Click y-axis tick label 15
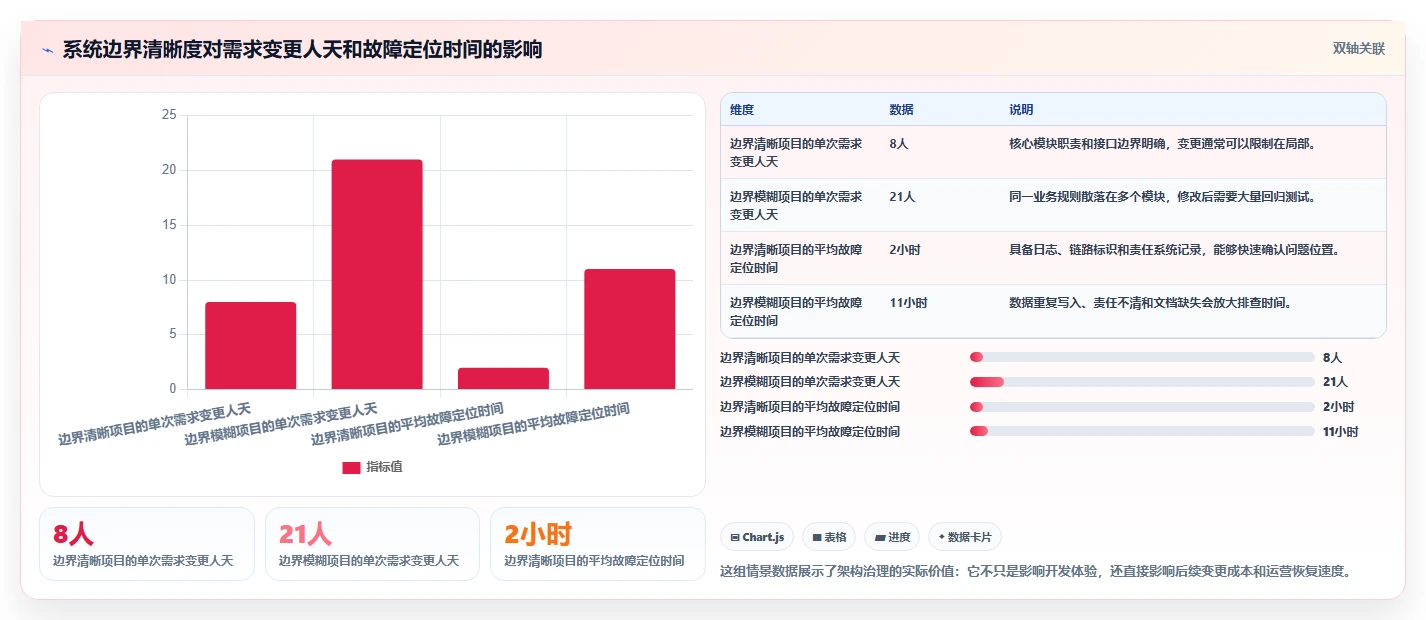The width and height of the screenshot is (1426, 620). (x=168, y=225)
